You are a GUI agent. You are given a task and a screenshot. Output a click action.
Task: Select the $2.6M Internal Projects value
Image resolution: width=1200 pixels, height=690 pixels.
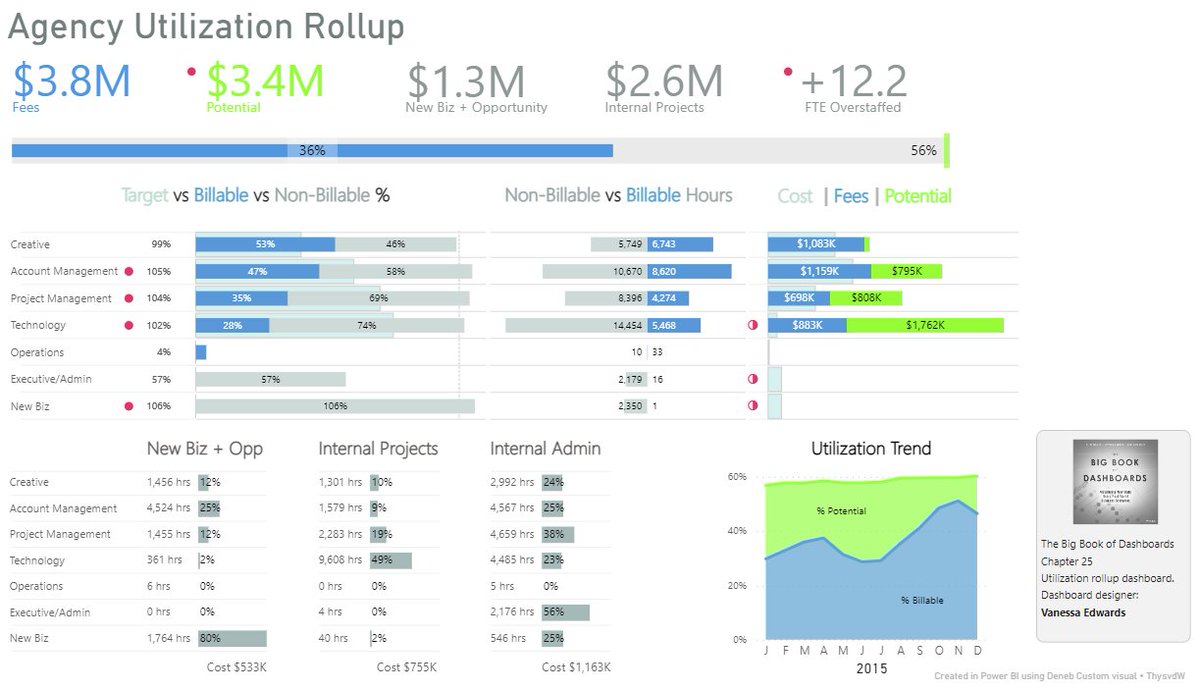point(664,81)
